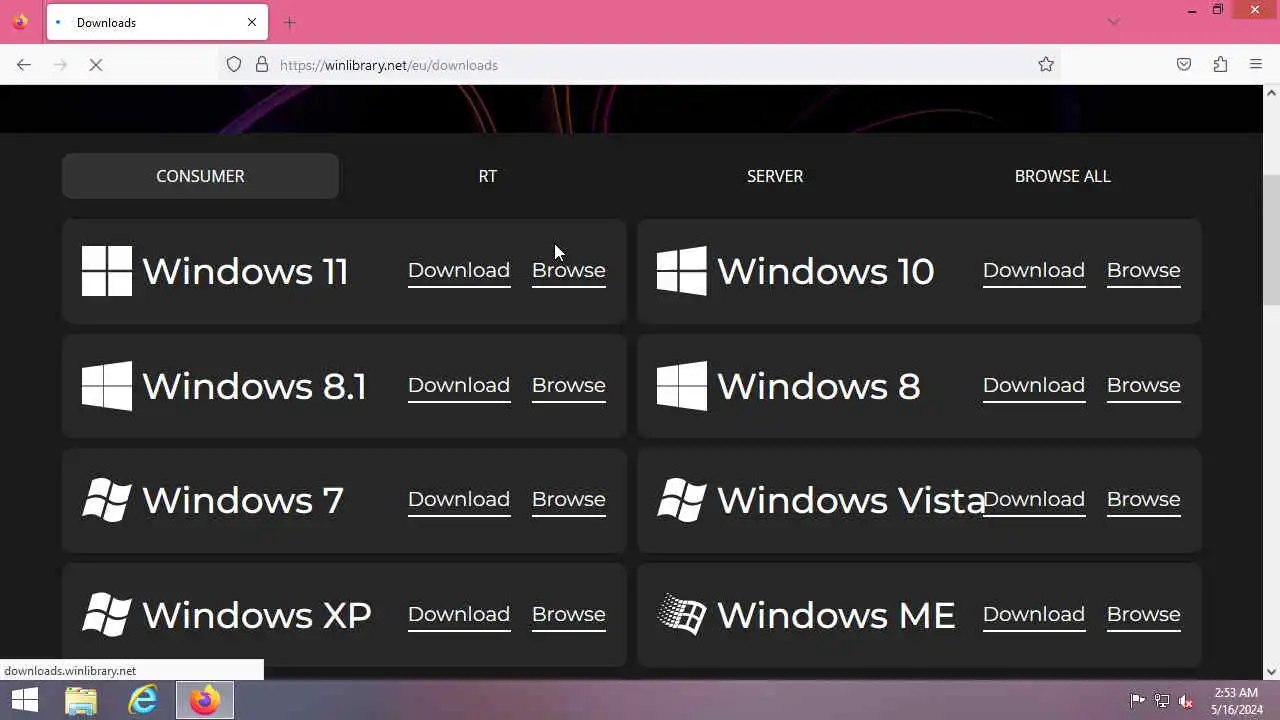Image resolution: width=1280 pixels, height=720 pixels.
Task: Click the Windows 8.1 logo icon
Action: (x=107, y=386)
